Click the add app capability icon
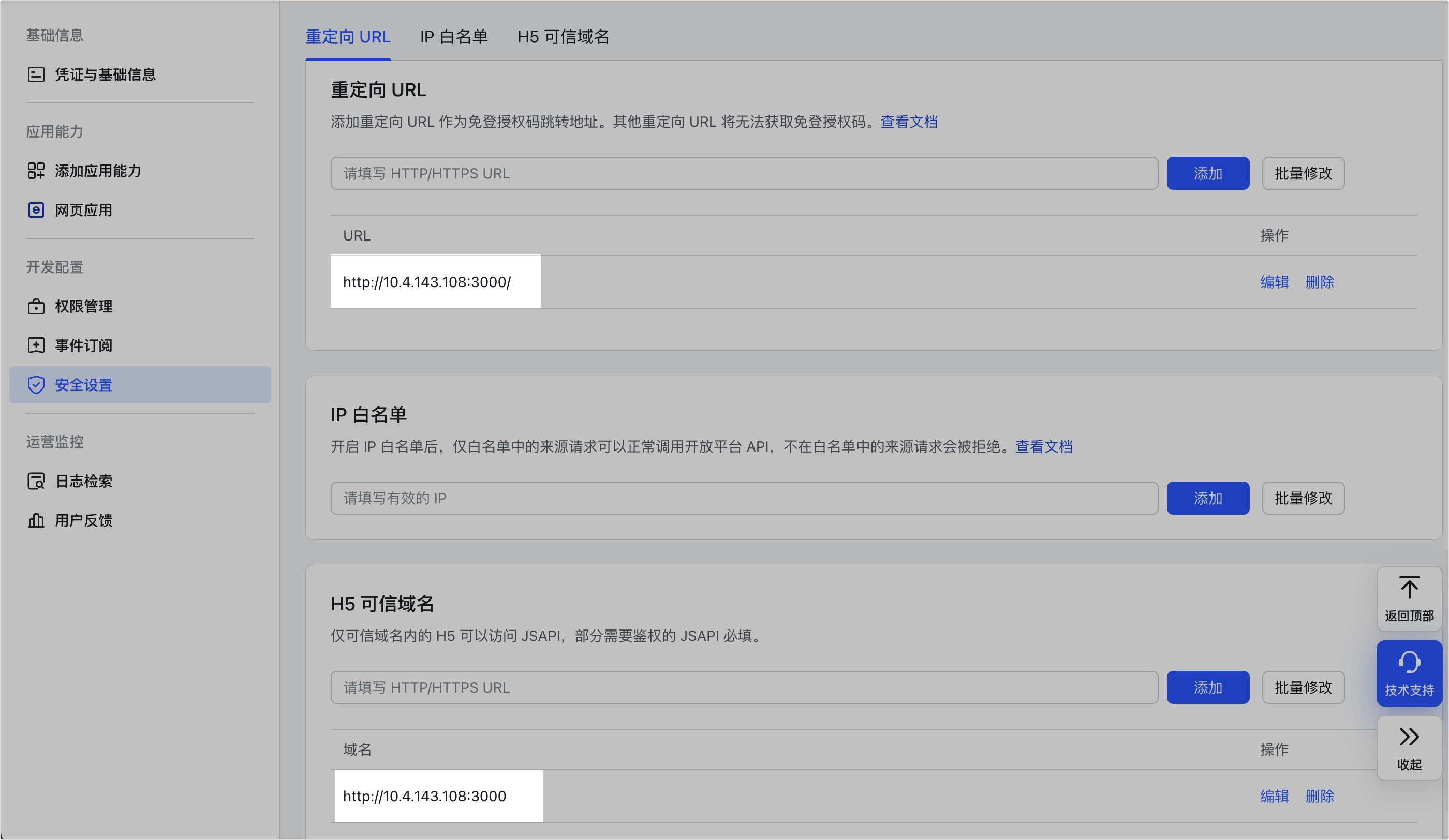This screenshot has width=1449, height=840. (x=36, y=171)
